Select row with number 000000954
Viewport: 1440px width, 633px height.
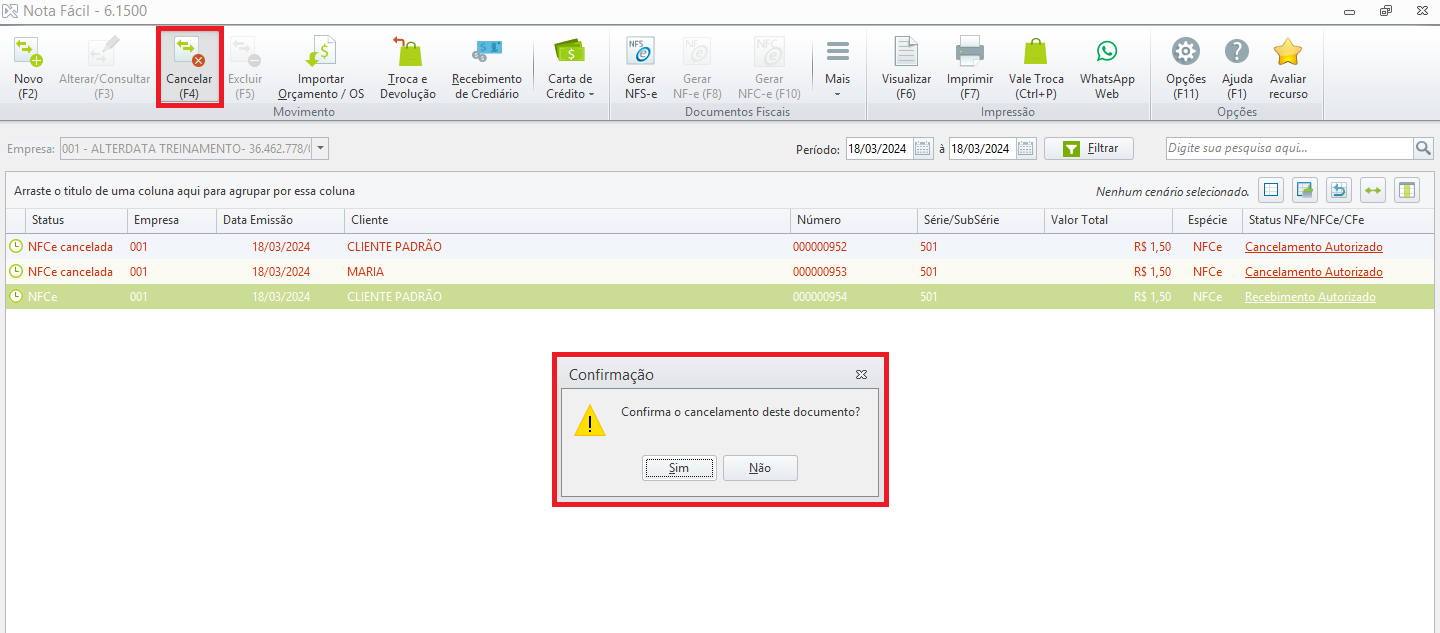tap(720, 297)
